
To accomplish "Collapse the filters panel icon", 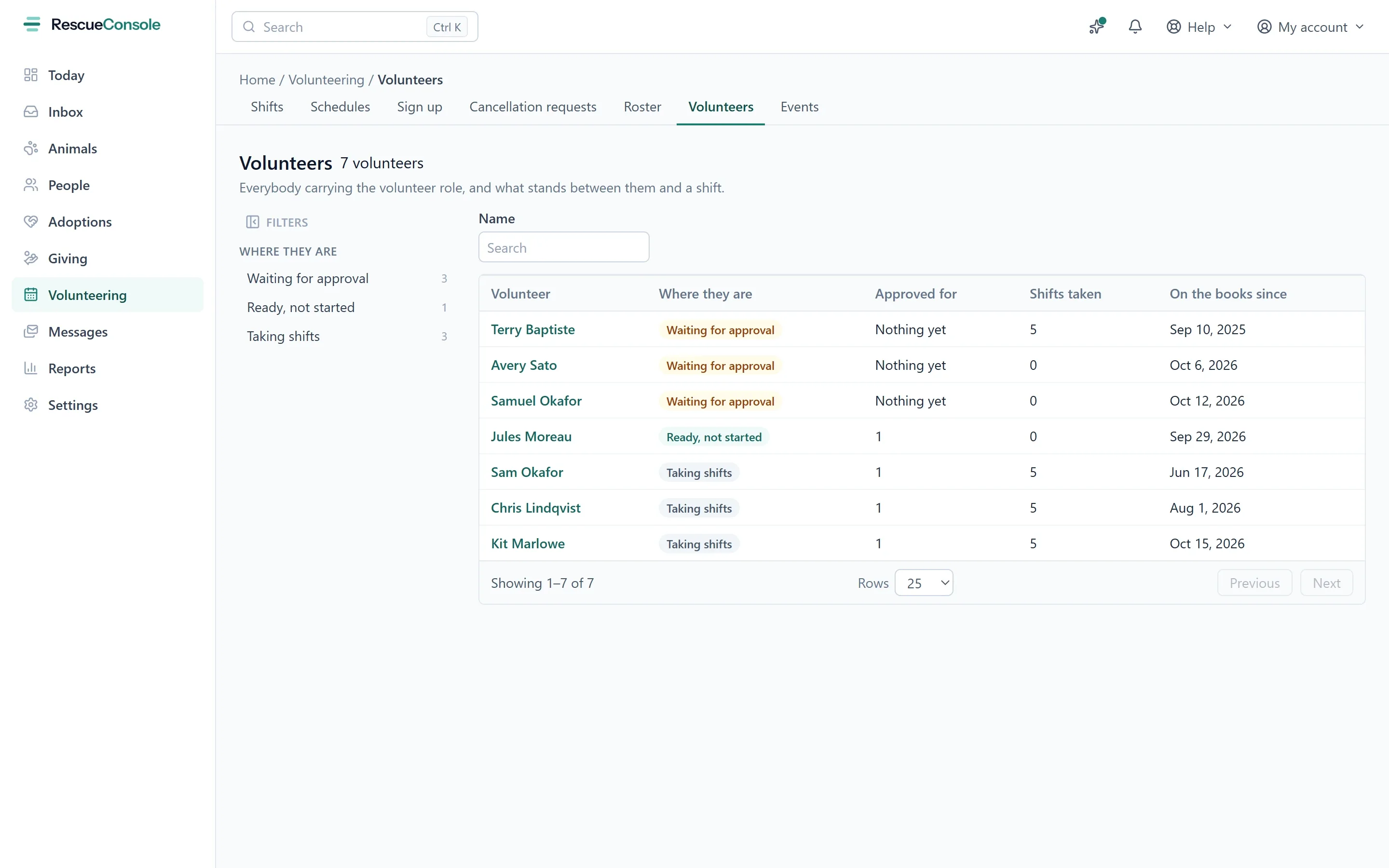I will 253,222.
